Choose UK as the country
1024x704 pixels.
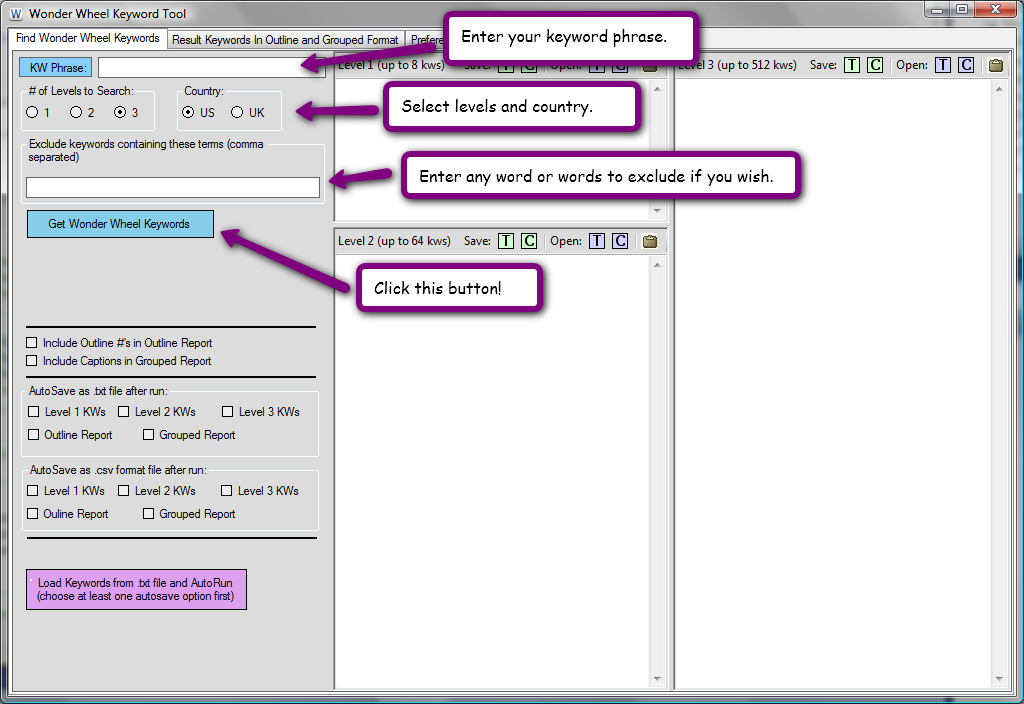tap(237, 112)
